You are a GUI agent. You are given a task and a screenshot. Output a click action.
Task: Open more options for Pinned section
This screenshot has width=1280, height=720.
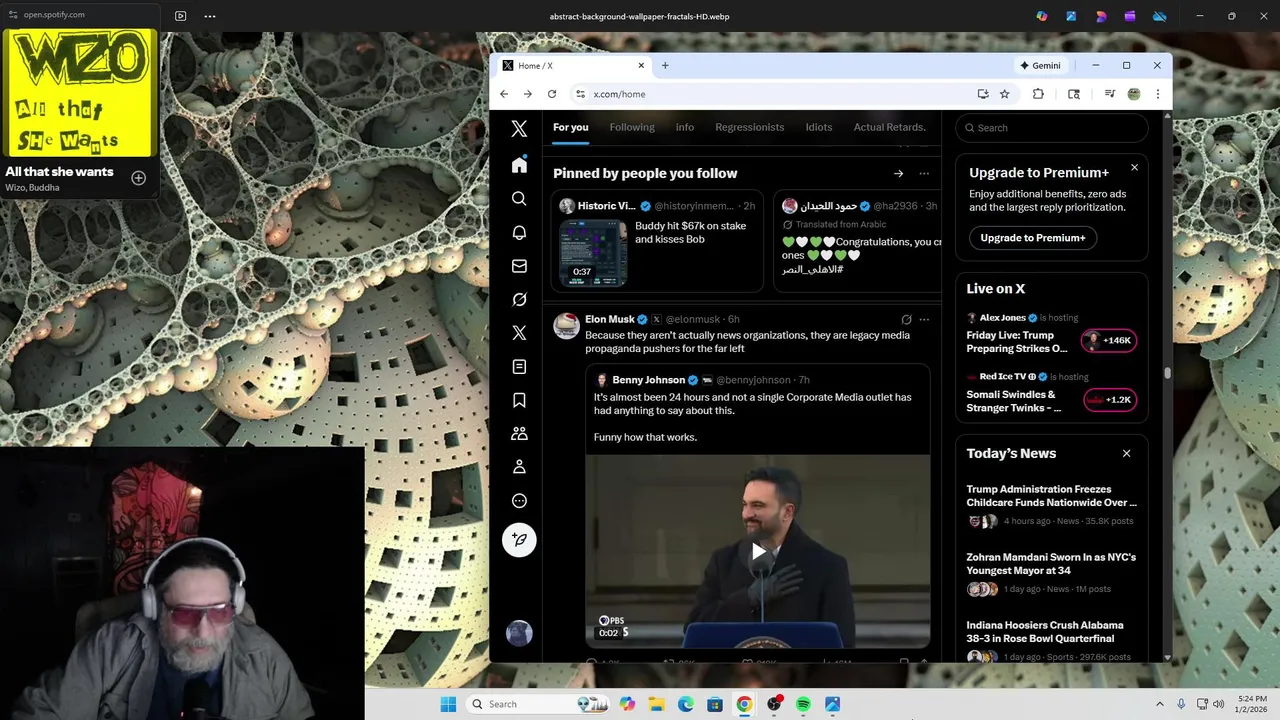pyautogui.click(x=924, y=173)
